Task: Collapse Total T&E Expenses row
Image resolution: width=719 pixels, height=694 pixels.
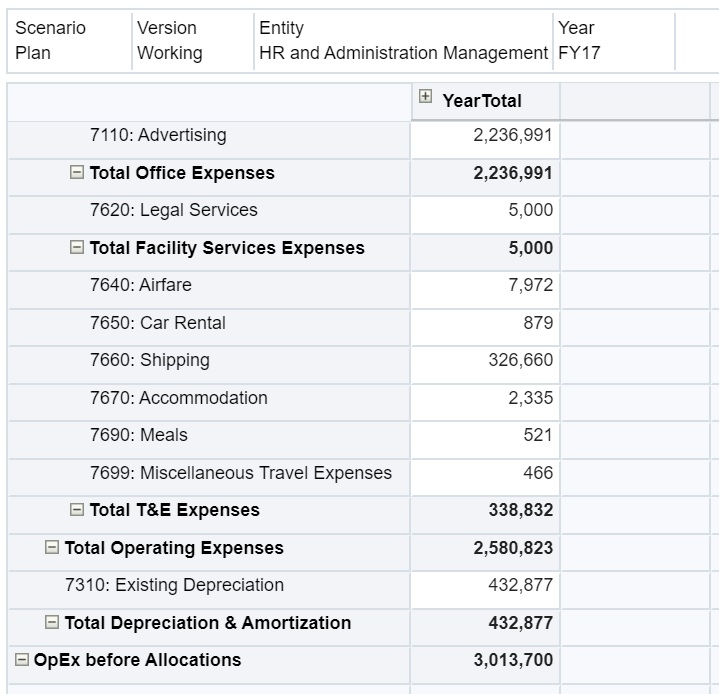Action: click(x=77, y=510)
